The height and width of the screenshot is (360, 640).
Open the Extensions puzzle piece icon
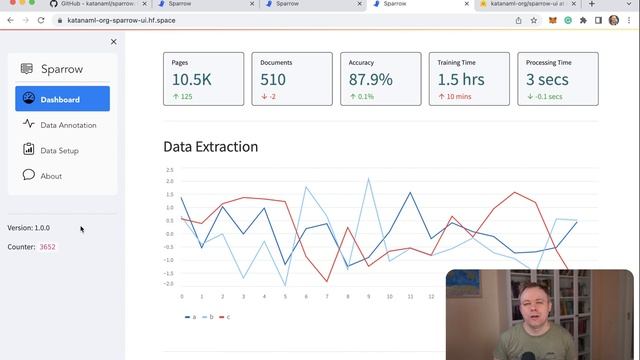coord(583,20)
